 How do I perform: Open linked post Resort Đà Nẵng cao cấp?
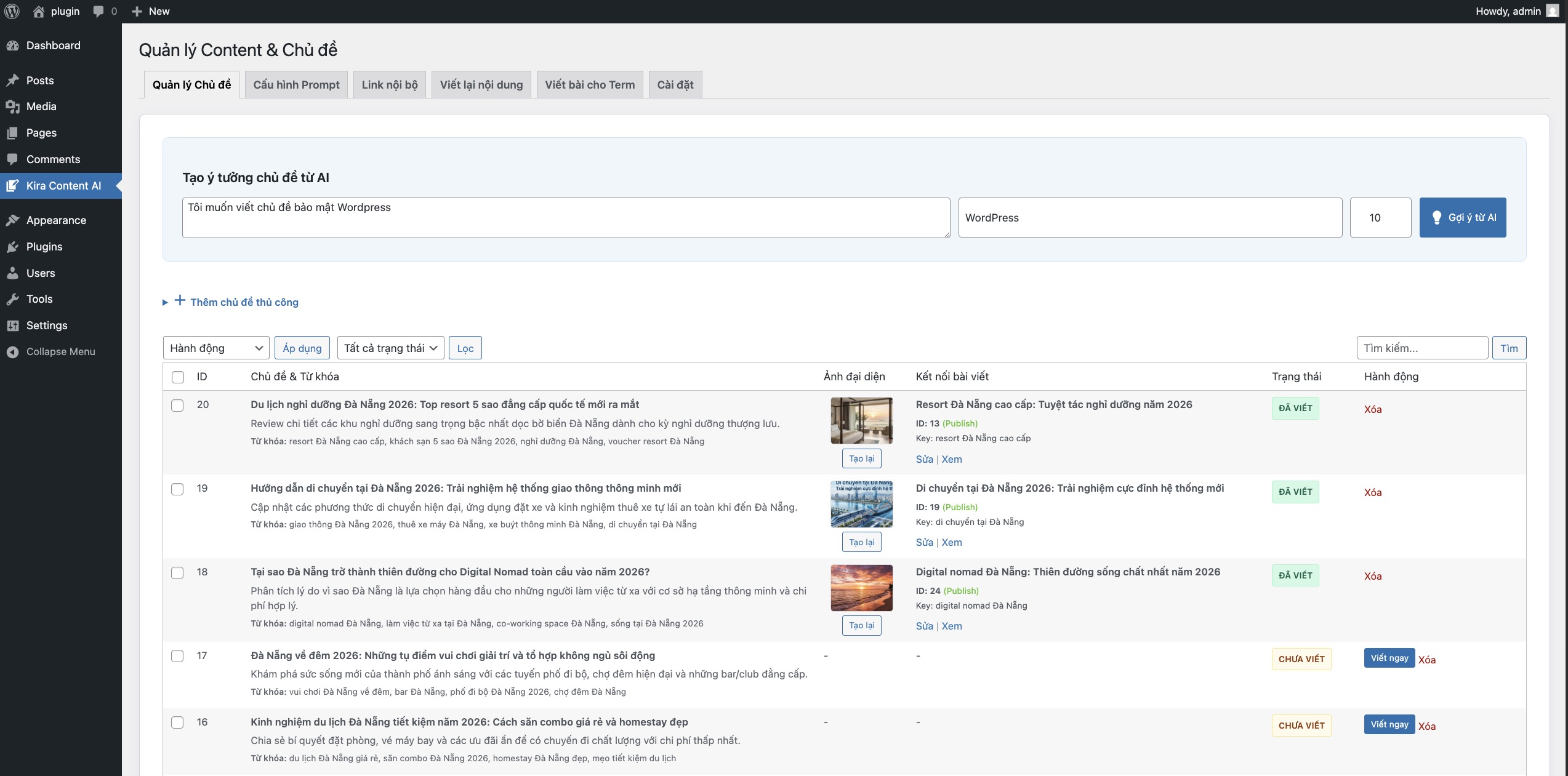click(1054, 404)
